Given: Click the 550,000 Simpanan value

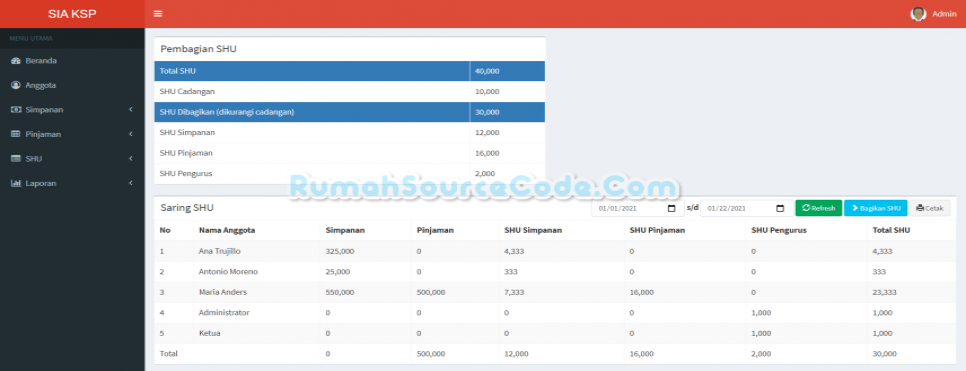Looking at the screenshot, I should pyautogui.click(x=339, y=292).
